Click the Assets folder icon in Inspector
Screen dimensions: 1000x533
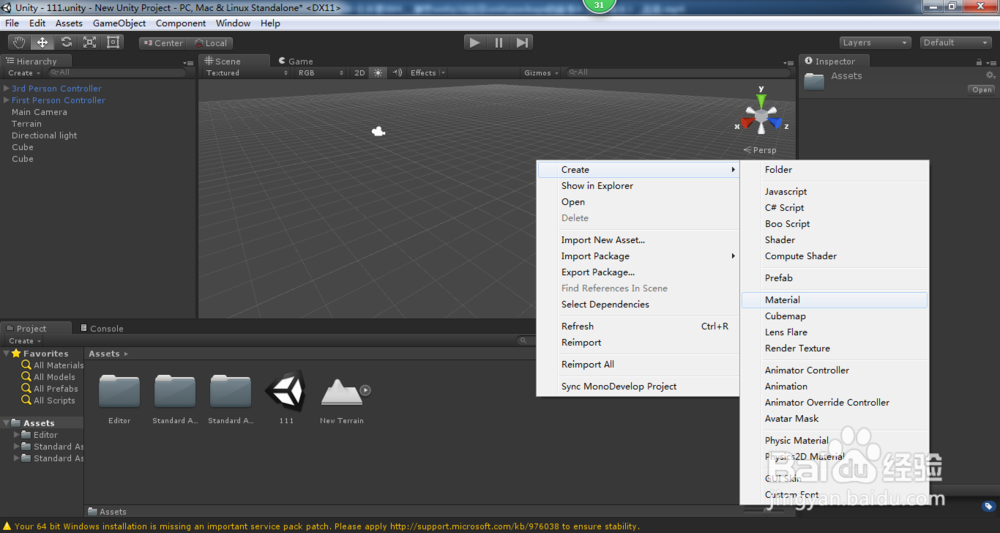click(x=814, y=82)
